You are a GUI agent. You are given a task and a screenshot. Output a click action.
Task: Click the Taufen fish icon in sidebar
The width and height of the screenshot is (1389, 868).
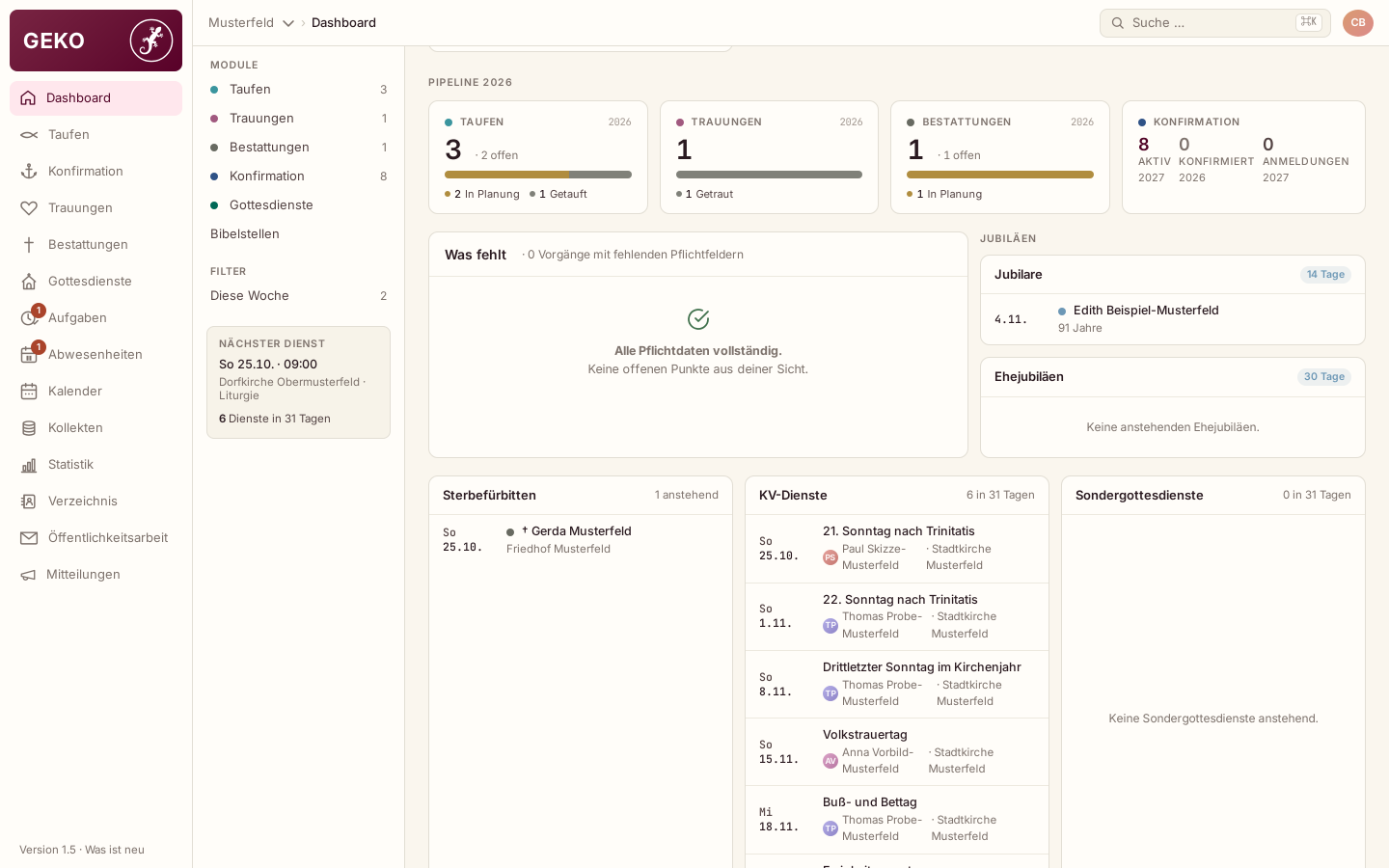[x=29, y=135]
